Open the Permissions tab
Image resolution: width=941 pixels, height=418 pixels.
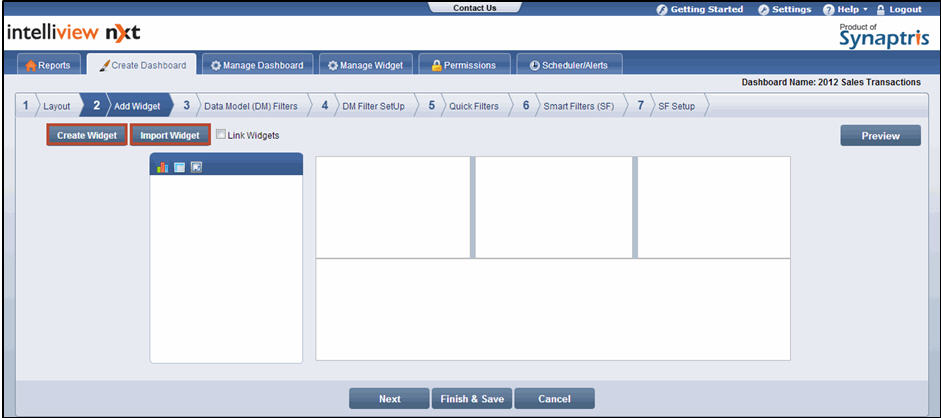464,65
